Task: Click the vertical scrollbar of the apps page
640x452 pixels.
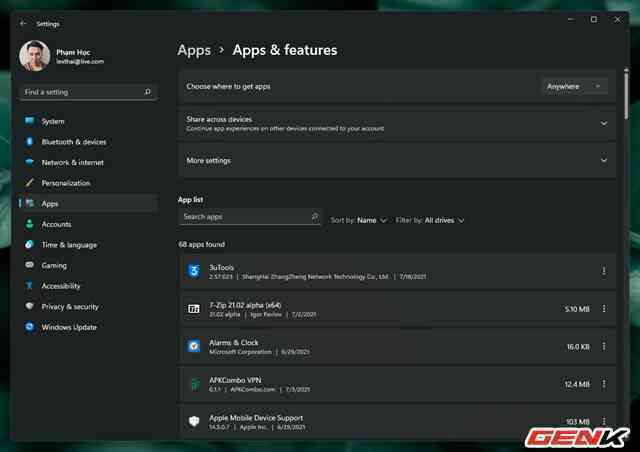Action: 626,95
